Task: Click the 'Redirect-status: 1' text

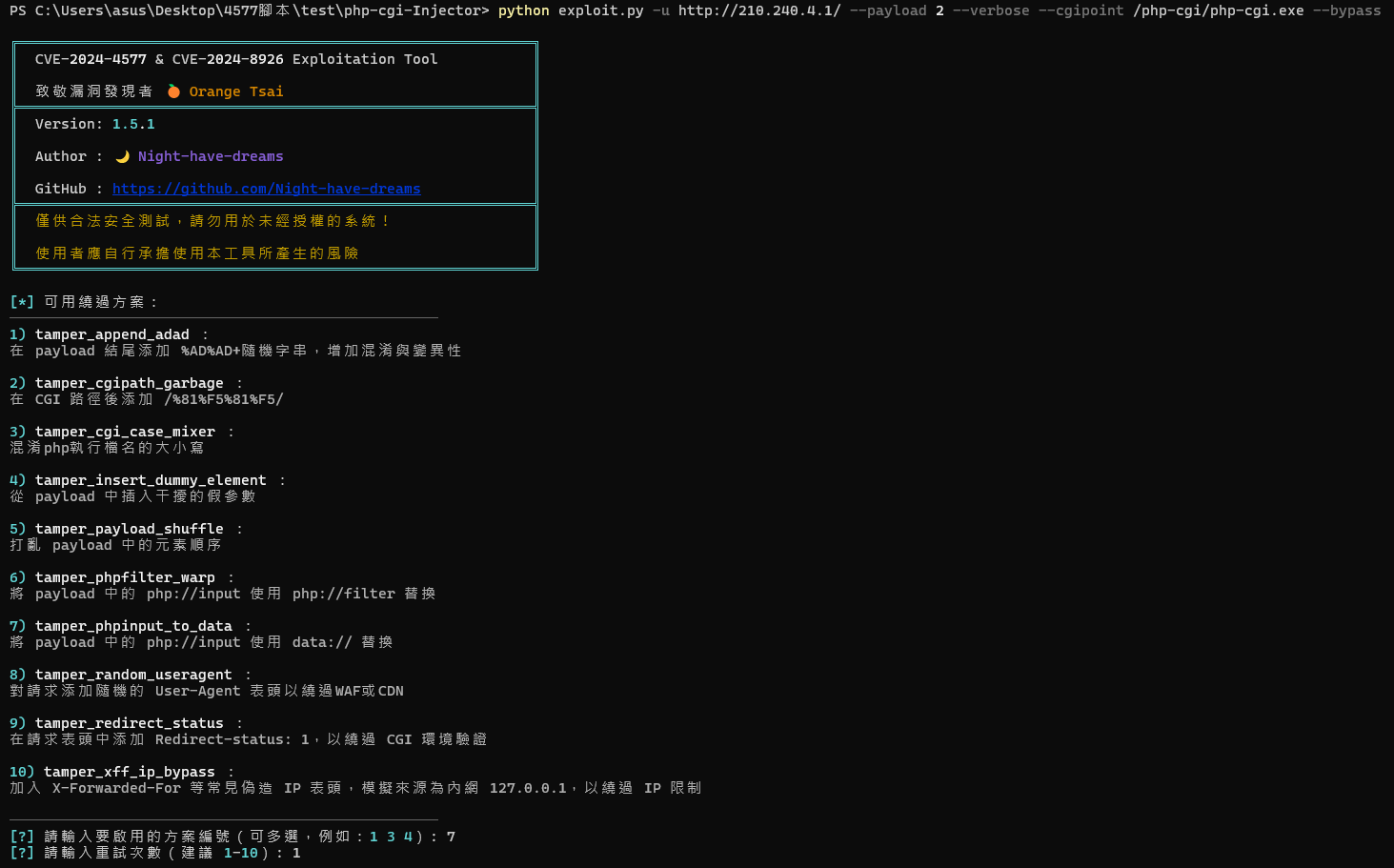Action: click(x=232, y=739)
